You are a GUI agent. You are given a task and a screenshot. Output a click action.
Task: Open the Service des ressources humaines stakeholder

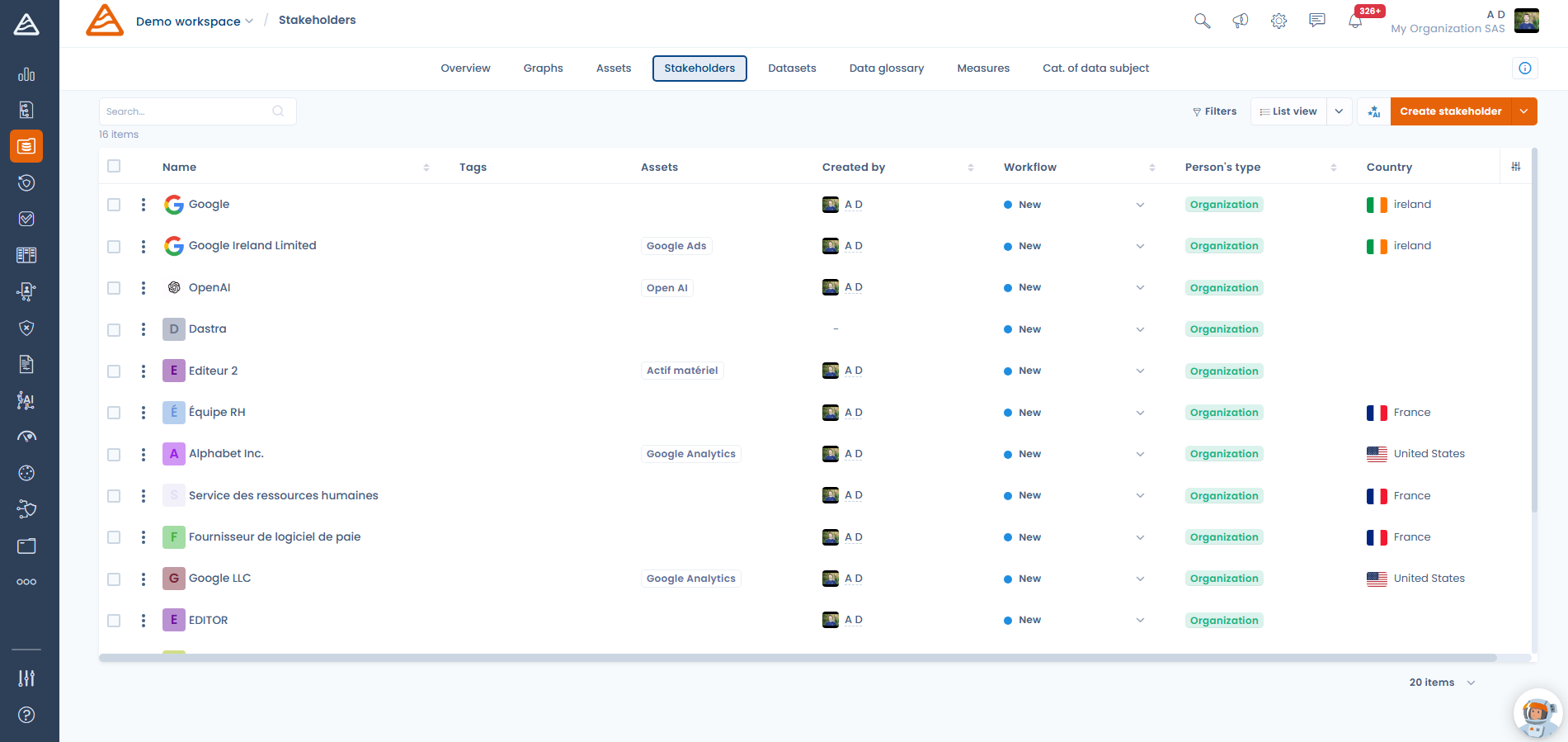tap(283, 495)
